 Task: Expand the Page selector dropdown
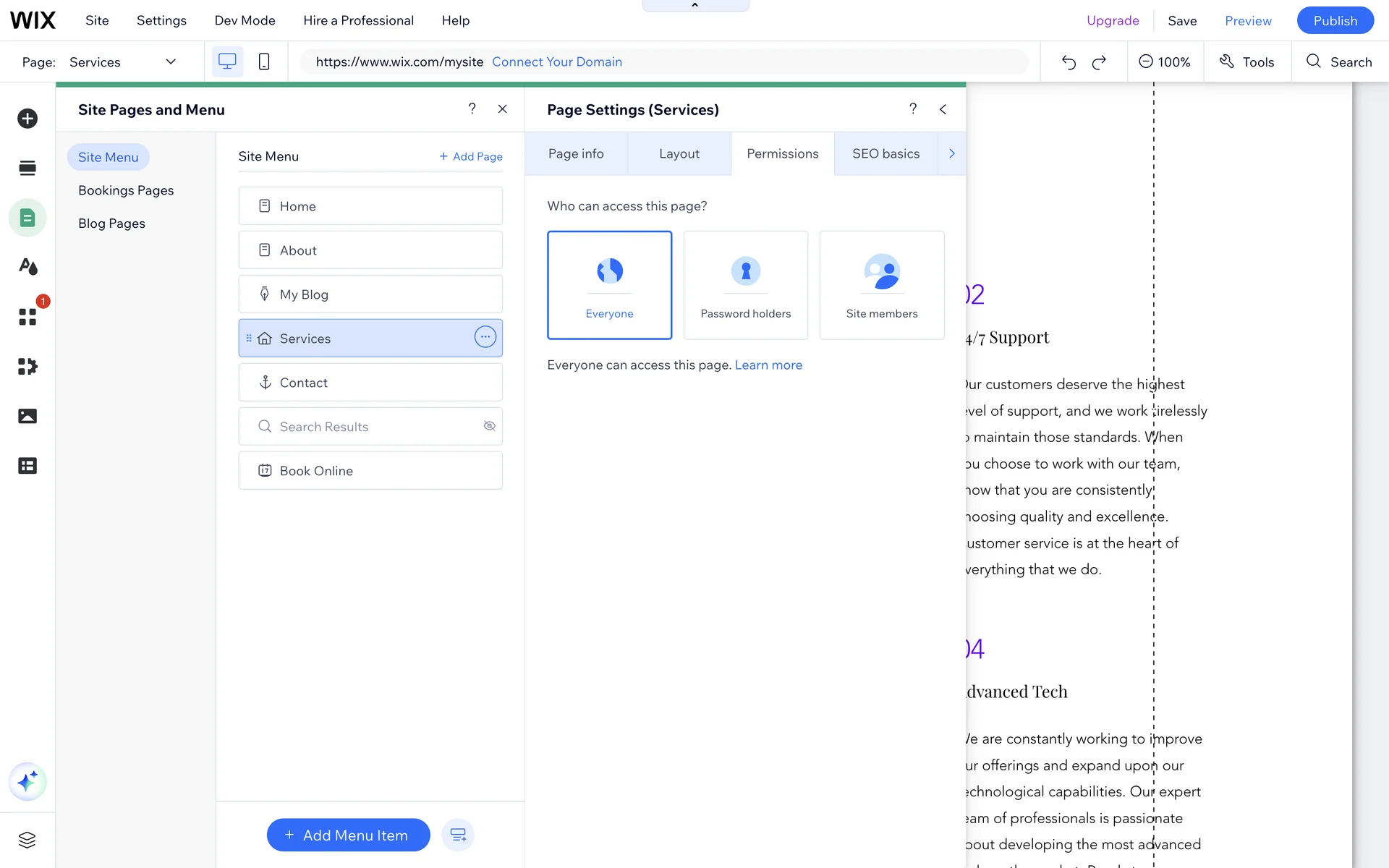point(171,61)
